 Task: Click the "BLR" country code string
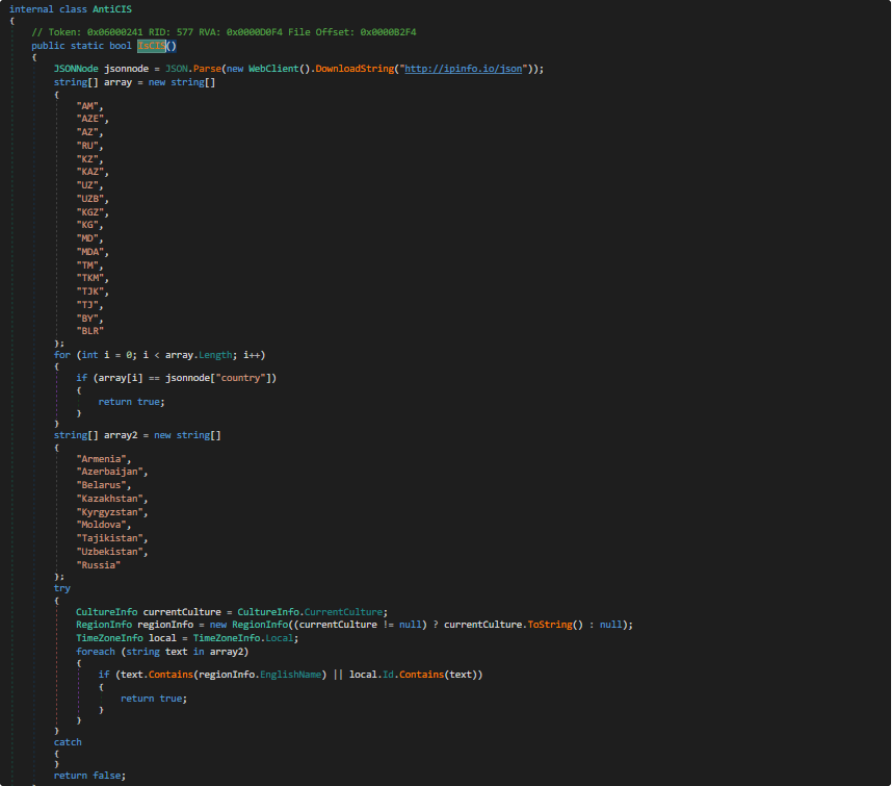(90, 329)
